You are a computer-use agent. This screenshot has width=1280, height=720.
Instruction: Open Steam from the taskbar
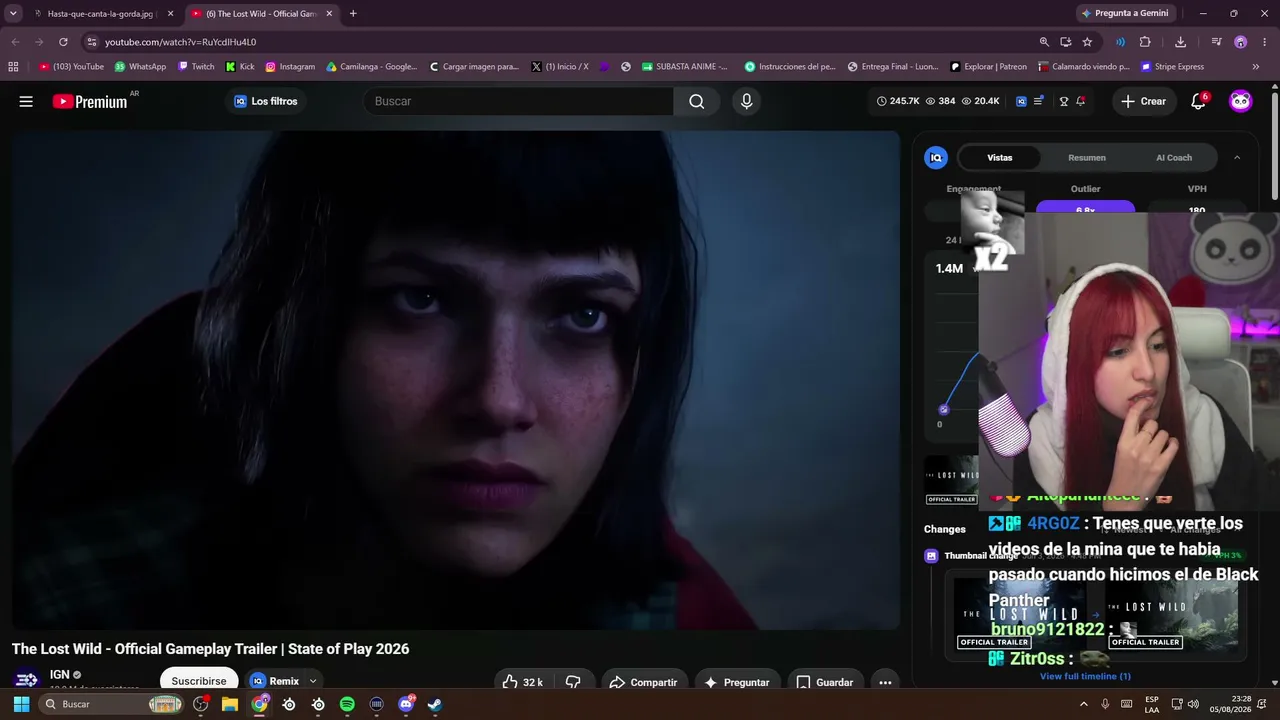(x=435, y=704)
